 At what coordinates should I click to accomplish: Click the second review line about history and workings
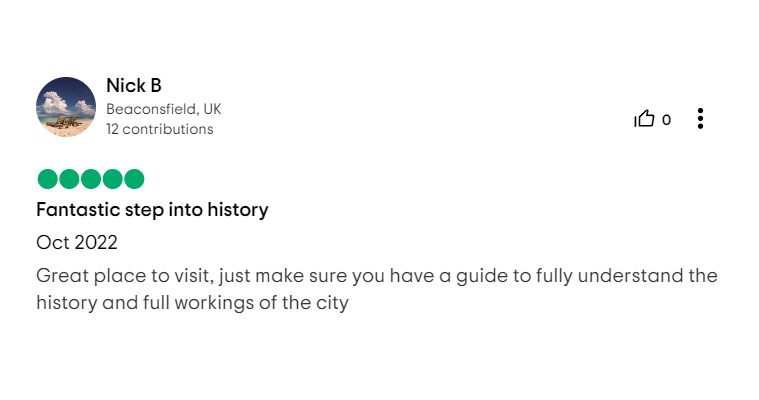pyautogui.click(x=192, y=303)
